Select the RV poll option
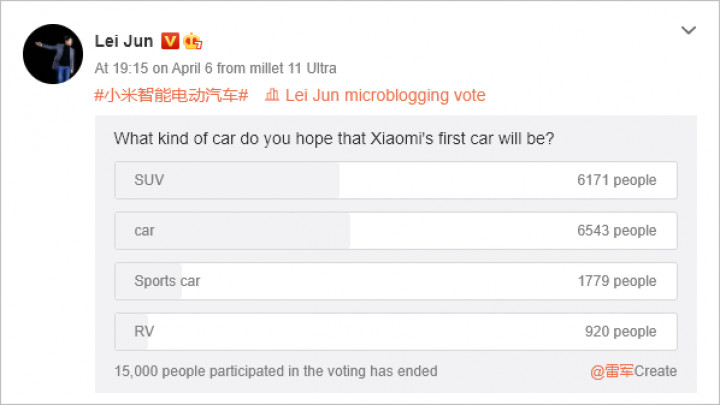 [x=396, y=332]
